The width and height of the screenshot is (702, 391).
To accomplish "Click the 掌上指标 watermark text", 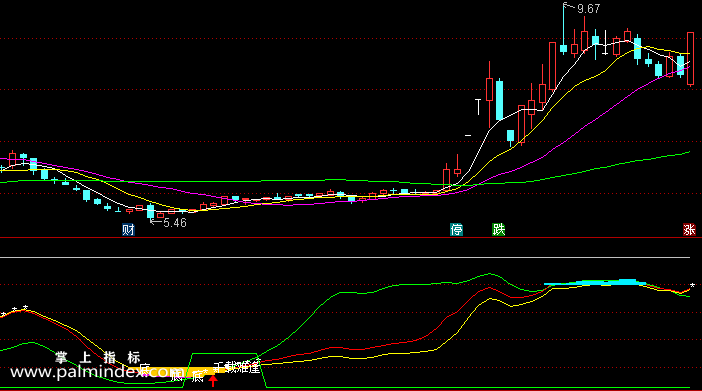I will tap(98, 357).
